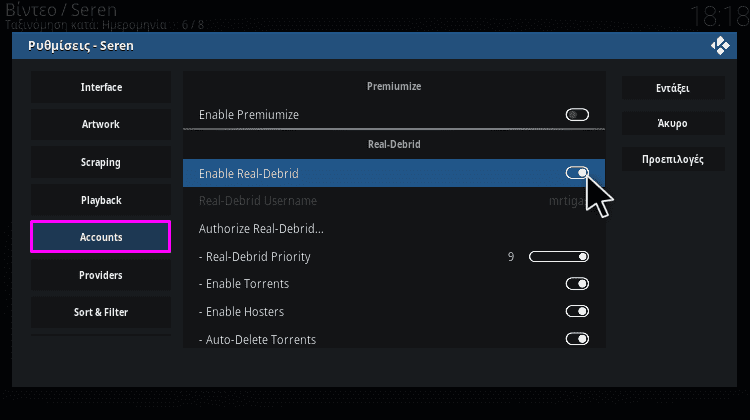
Task: Open the Providers category
Action: (x=101, y=275)
